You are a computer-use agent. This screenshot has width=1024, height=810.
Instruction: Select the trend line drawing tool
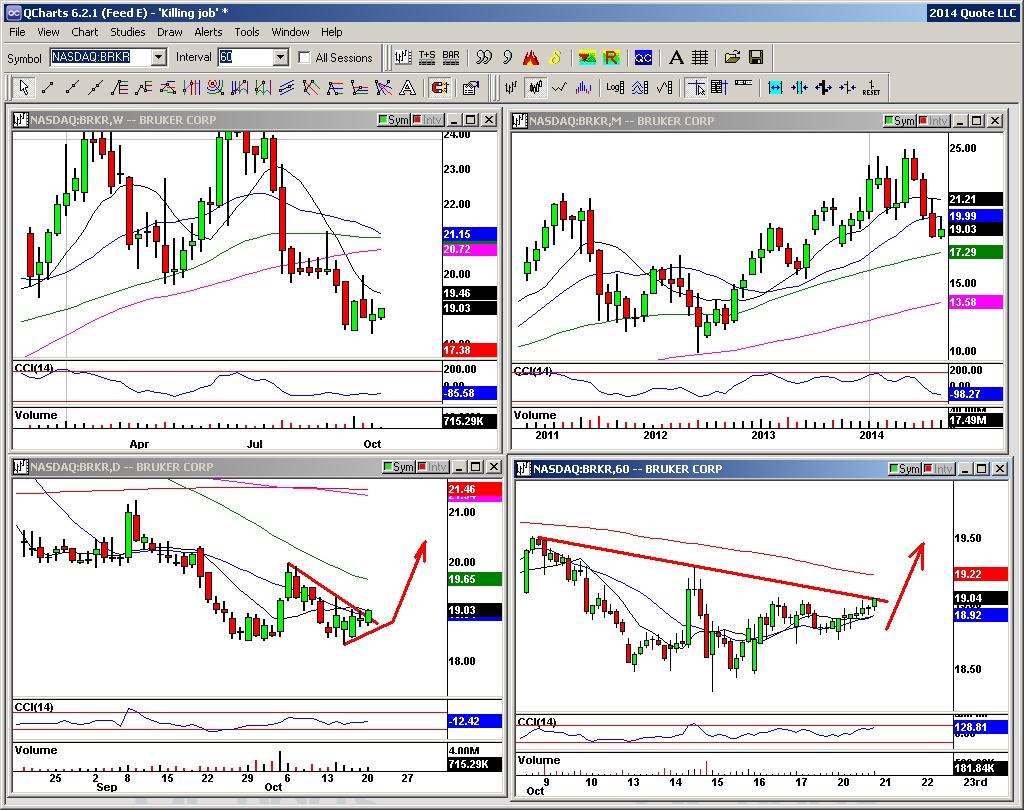[x=48, y=87]
